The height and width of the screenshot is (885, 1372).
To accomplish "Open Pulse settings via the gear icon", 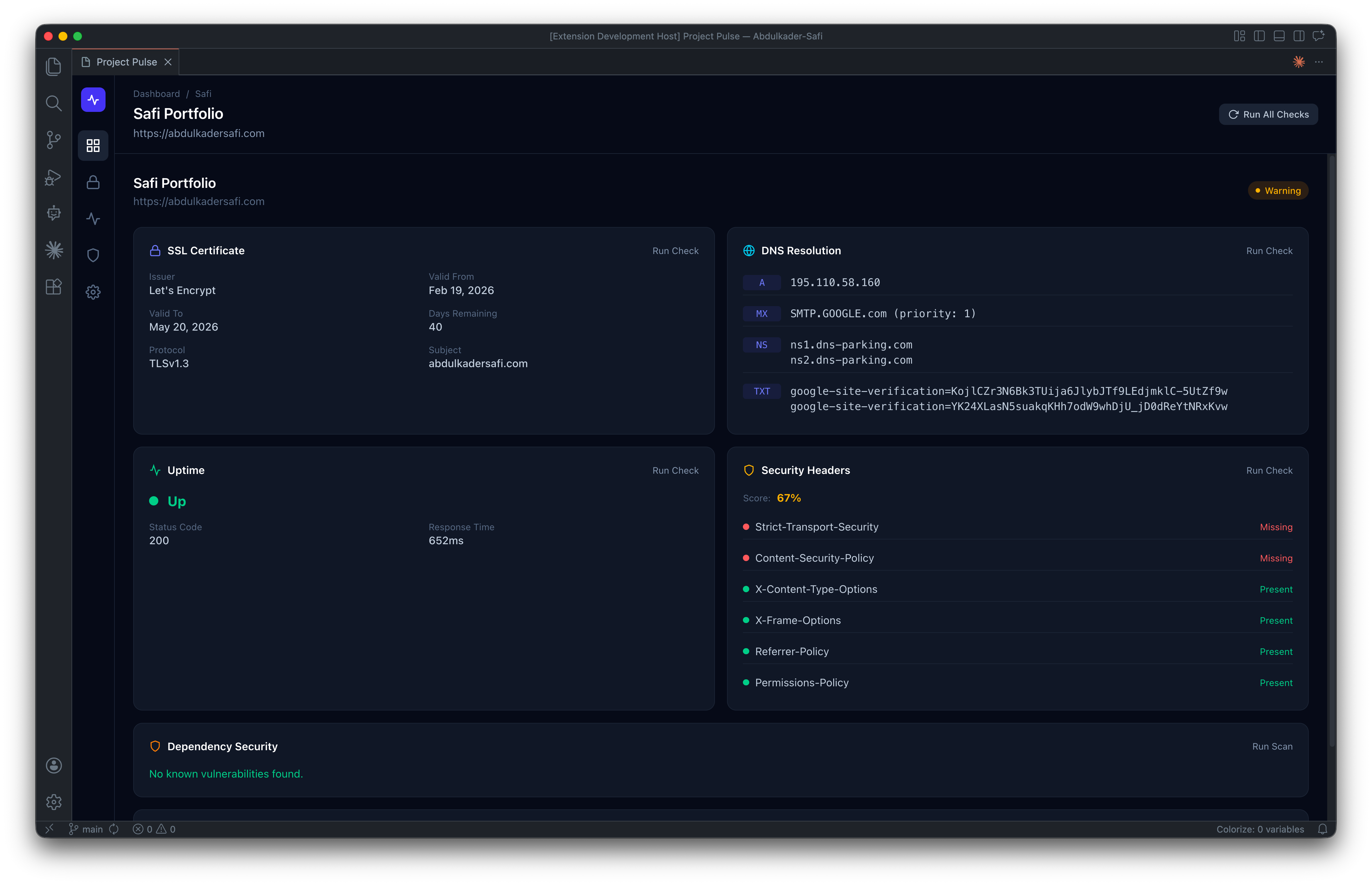I will pos(93,292).
